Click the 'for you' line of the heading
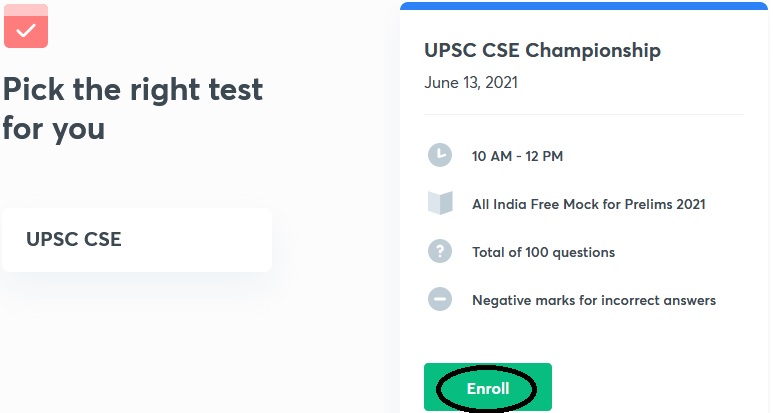This screenshot has height=413, width=773. pyautogui.click(x=54, y=129)
